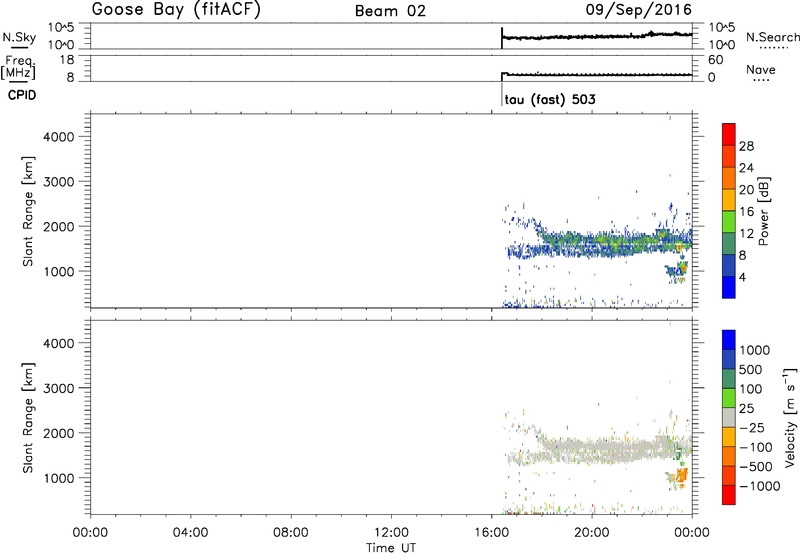800x554 pixels.
Task: Click the blue bottom of Power colorbar
Action: point(729,287)
